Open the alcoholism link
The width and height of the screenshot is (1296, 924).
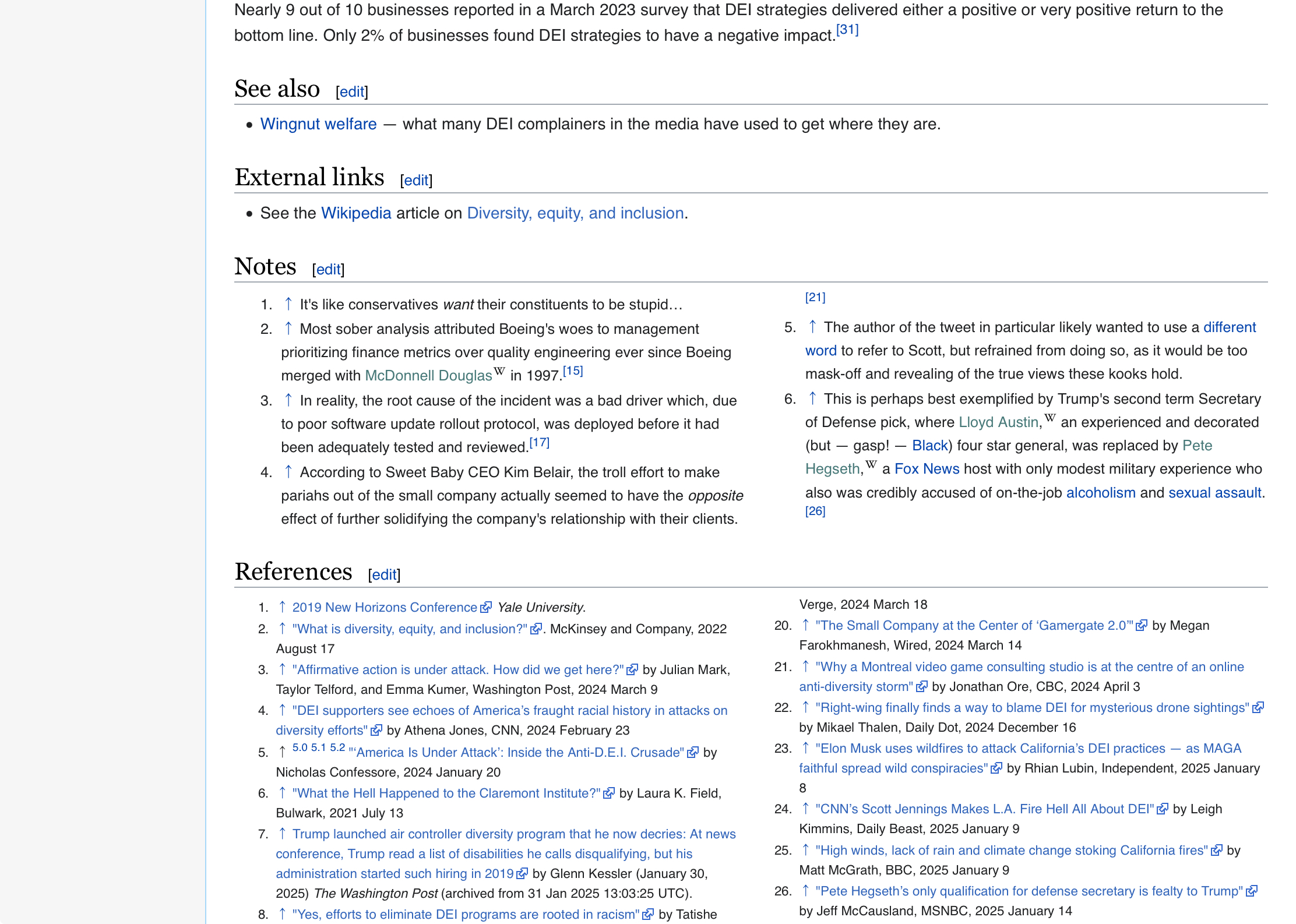[1101, 493]
